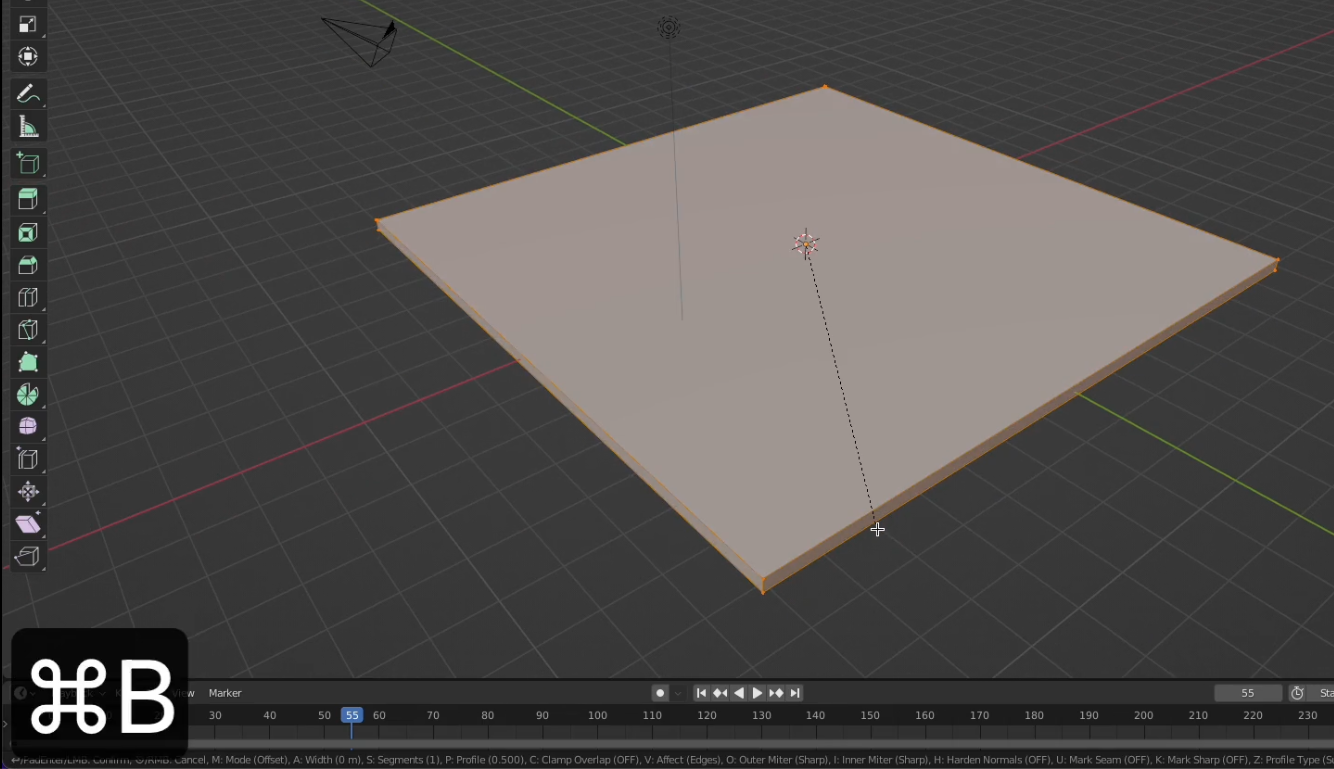
Task: Select the Spin tool
Action: pos(28,394)
